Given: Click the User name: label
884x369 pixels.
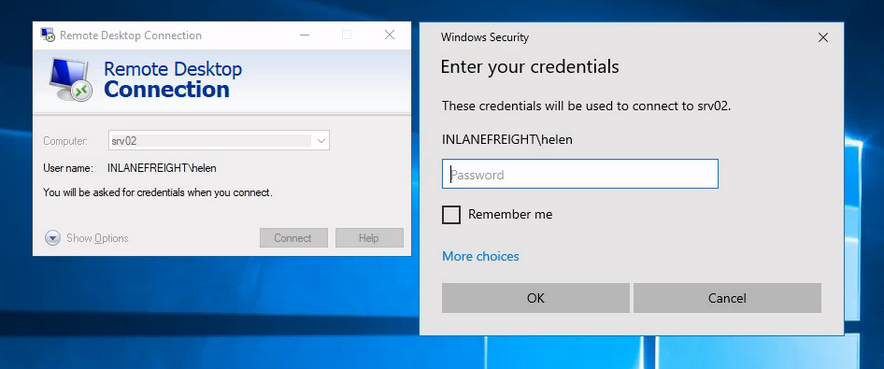Looking at the screenshot, I should (68, 168).
